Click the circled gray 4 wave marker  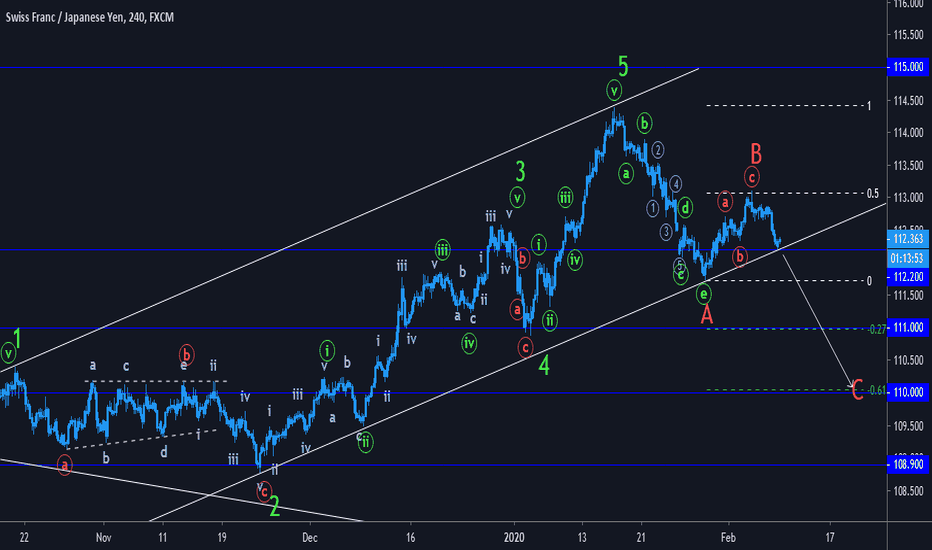[675, 184]
